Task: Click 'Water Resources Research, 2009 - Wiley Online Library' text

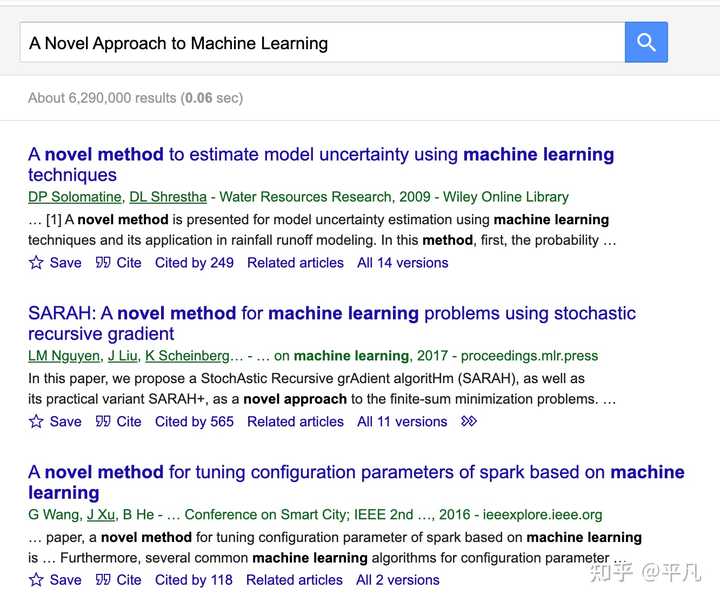Action: click(x=394, y=197)
